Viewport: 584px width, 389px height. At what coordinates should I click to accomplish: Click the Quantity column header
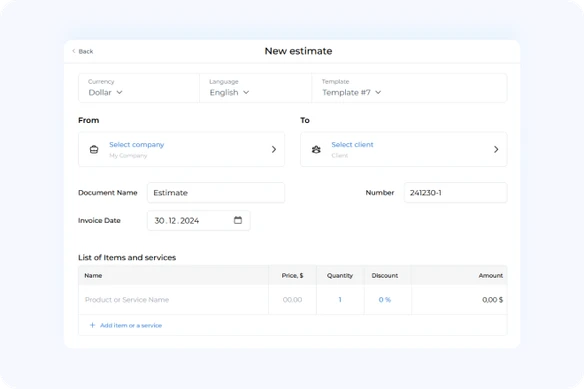tap(340, 275)
